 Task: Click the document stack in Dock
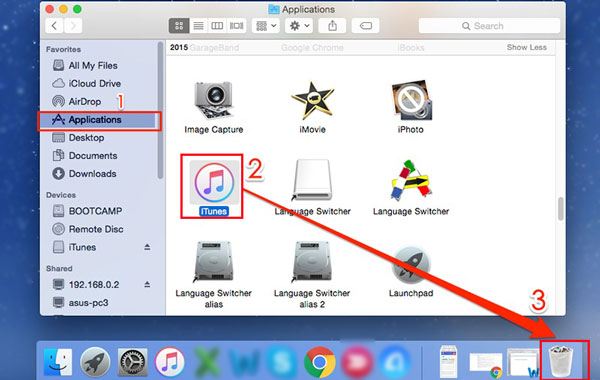(448, 361)
